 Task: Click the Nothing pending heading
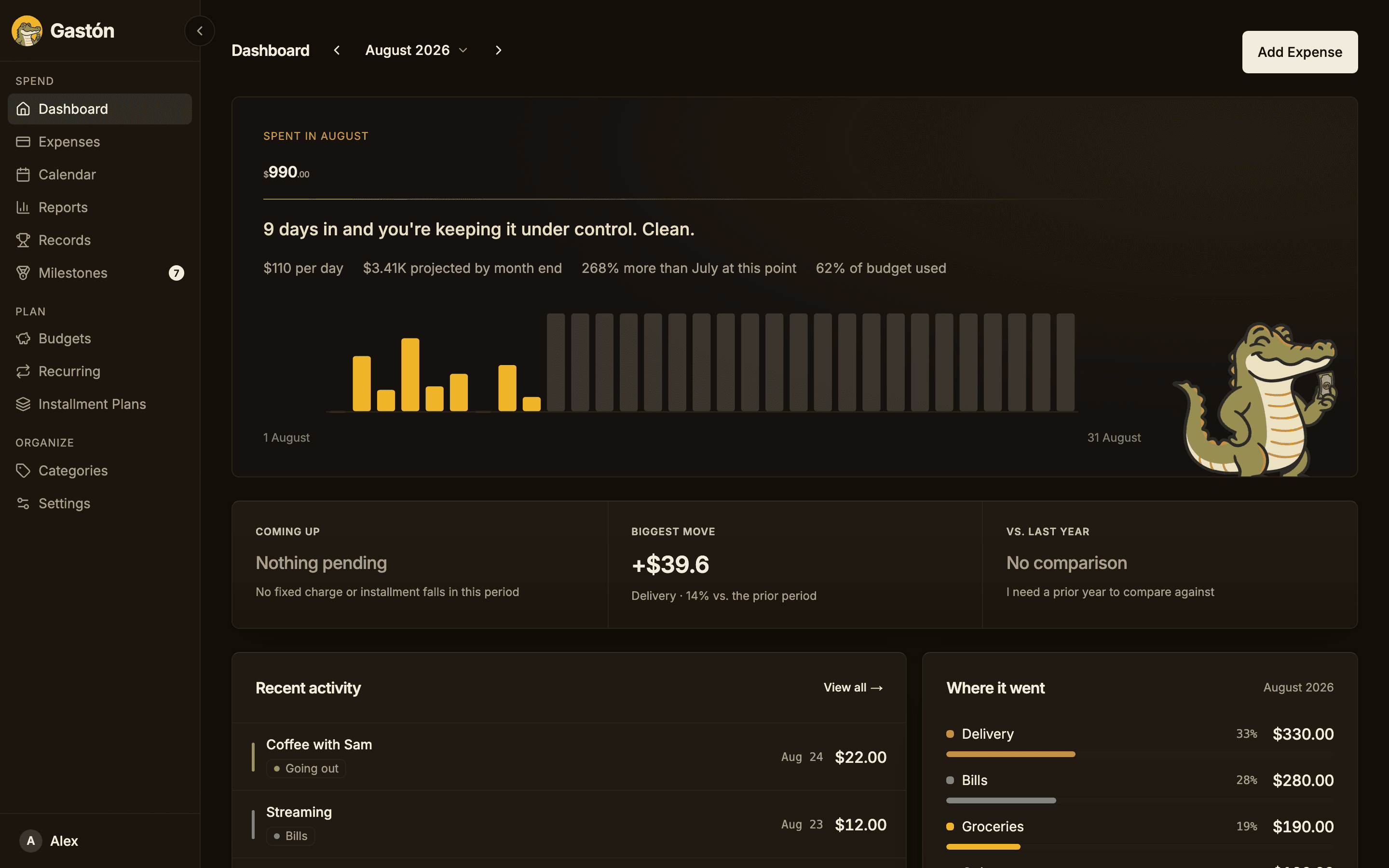coord(321,563)
